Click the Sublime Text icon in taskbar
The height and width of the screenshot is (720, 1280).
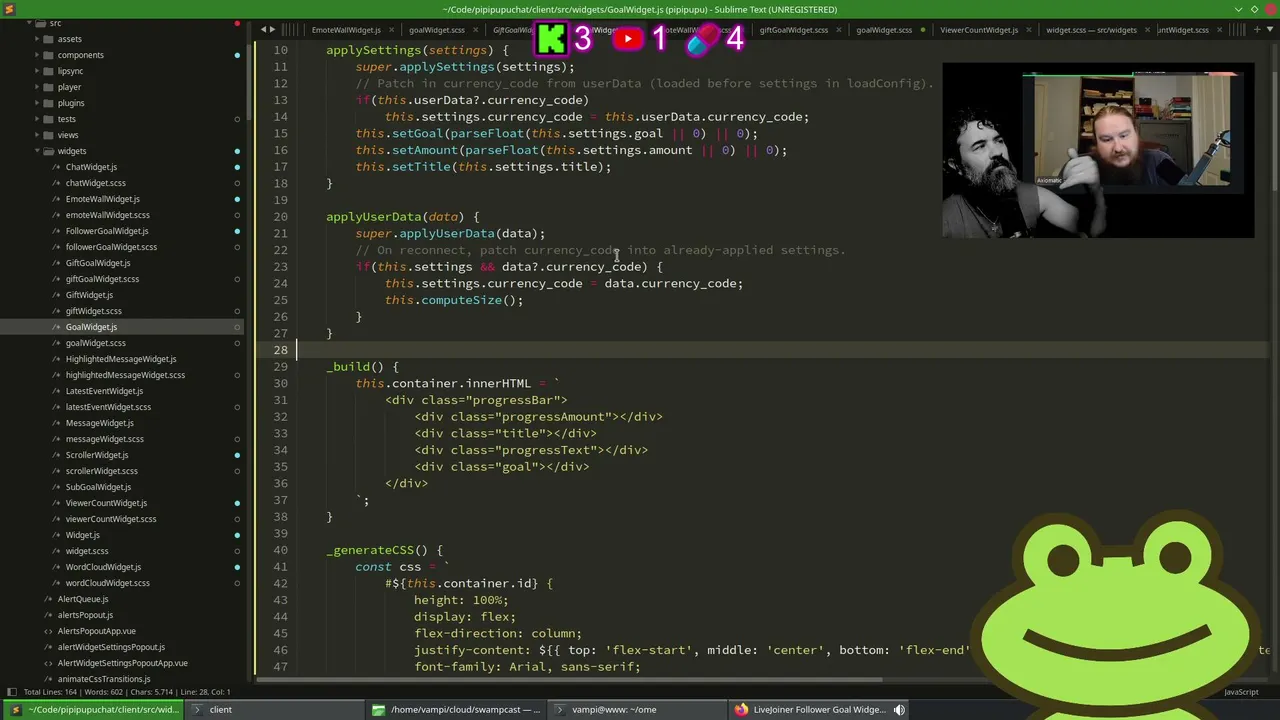[15, 710]
